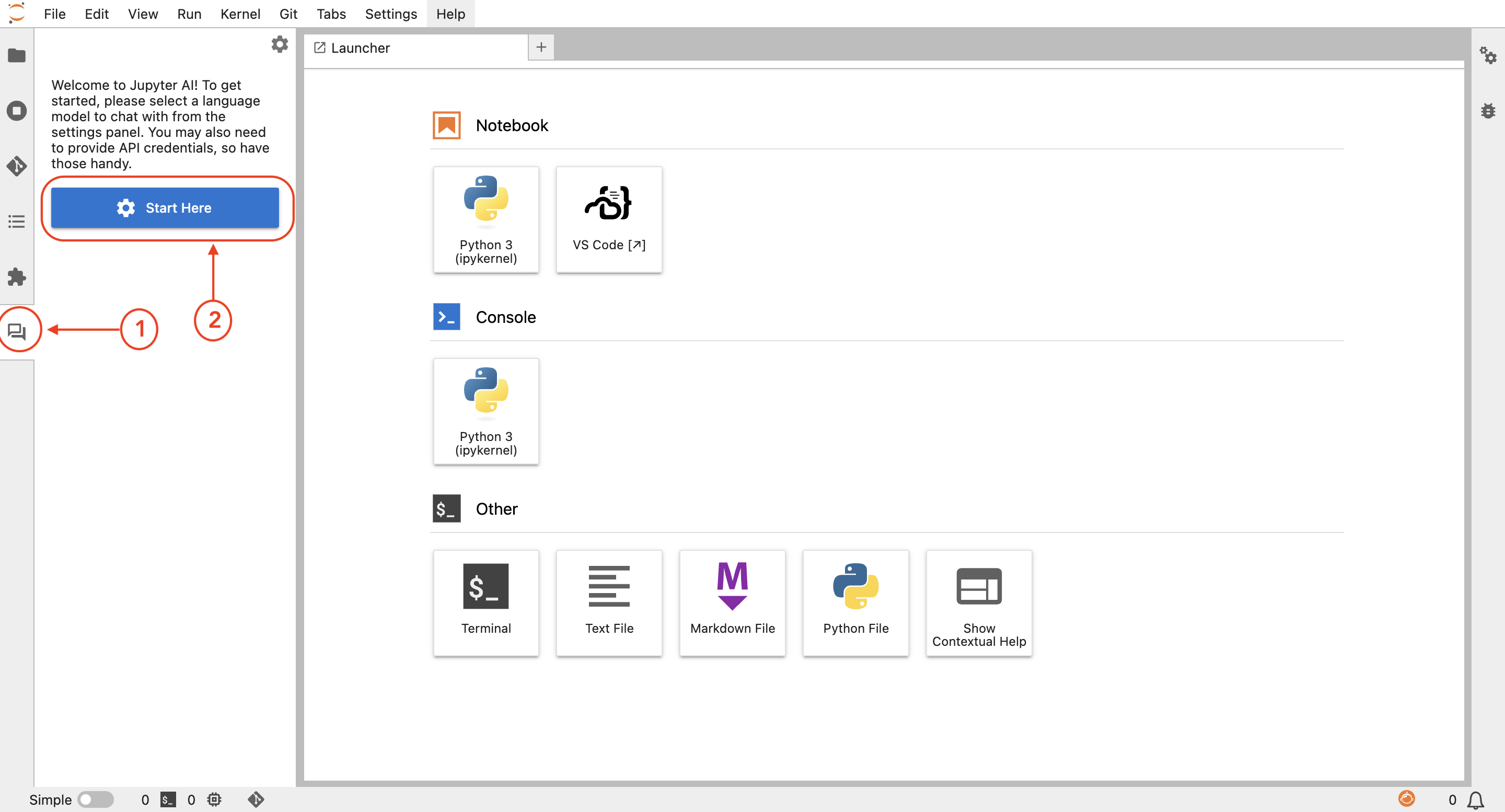Select the Launcher tab
This screenshot has width=1505, height=812.
pos(416,48)
